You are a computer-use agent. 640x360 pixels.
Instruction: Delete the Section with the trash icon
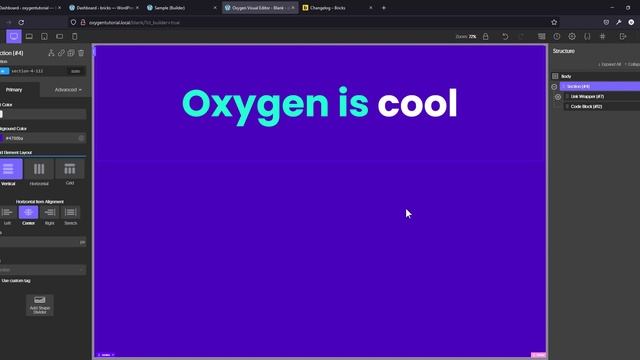(81, 53)
